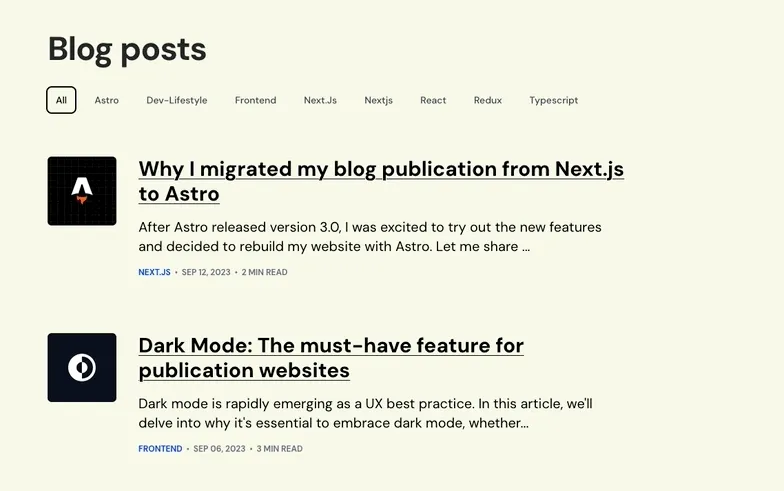Filter posts by React
Image resolution: width=784 pixels, height=491 pixels.
pyautogui.click(x=433, y=100)
